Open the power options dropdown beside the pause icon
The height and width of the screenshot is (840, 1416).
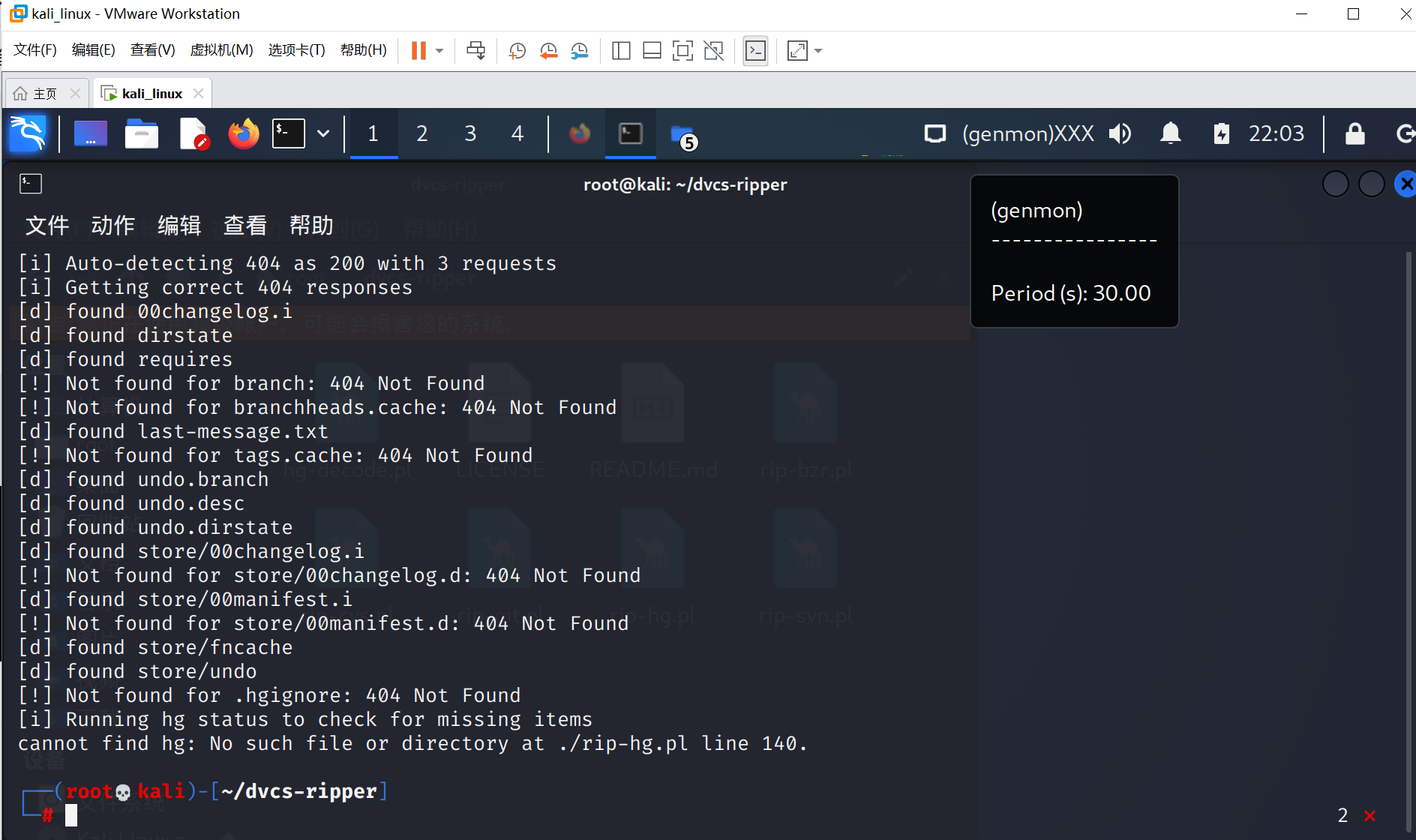pyautogui.click(x=439, y=51)
